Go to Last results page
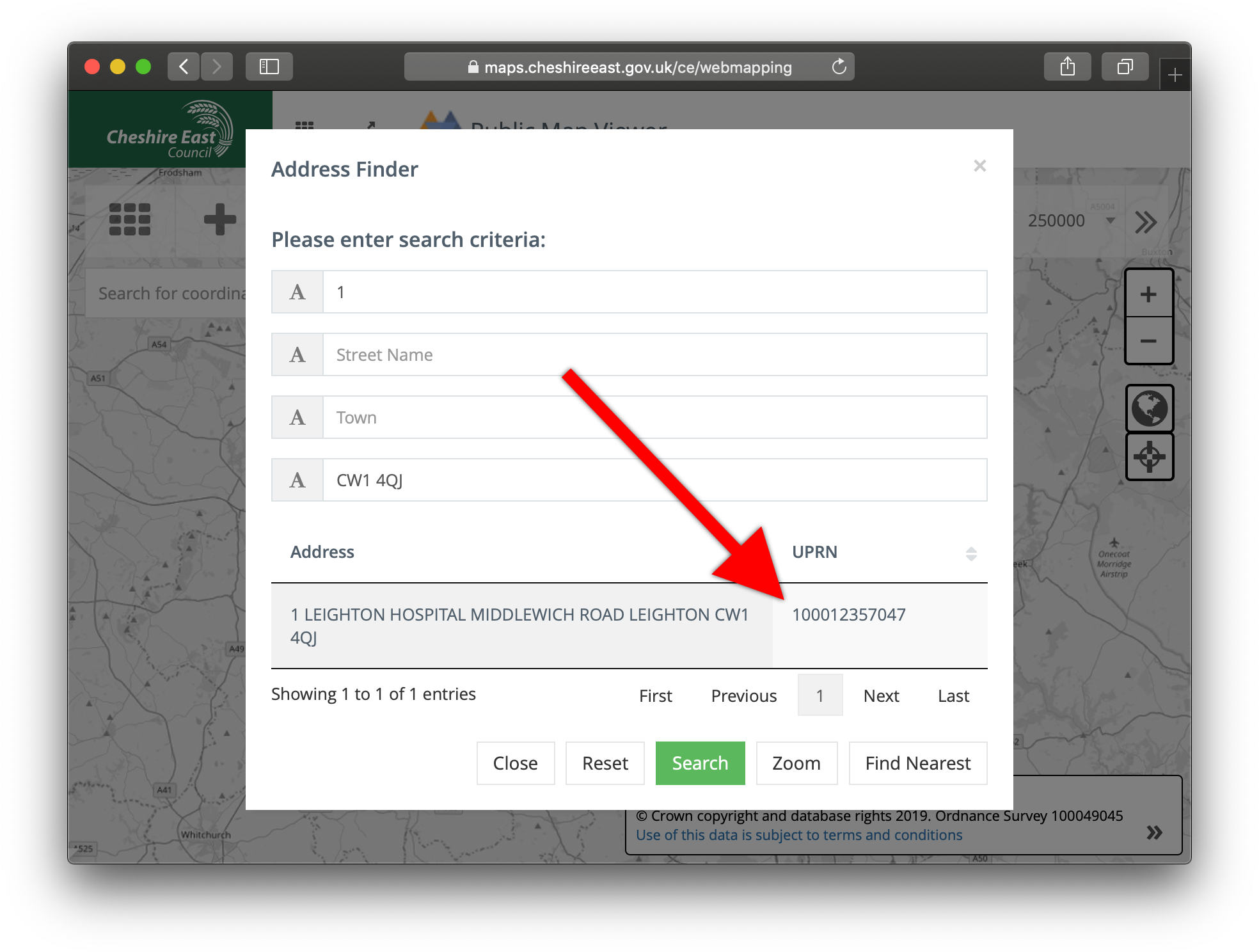This screenshot has width=1259, height=952. pos(953,695)
